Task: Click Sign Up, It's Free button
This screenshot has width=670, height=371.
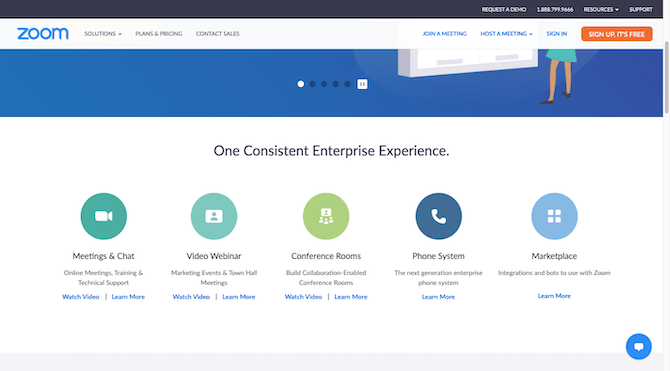Action: point(617,34)
